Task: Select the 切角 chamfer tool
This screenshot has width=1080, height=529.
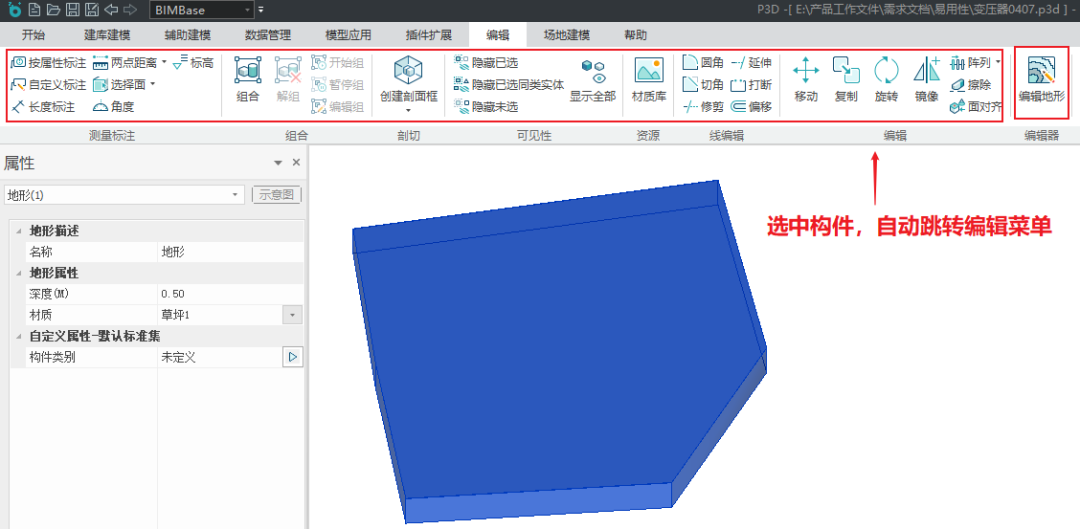Action: [703, 85]
